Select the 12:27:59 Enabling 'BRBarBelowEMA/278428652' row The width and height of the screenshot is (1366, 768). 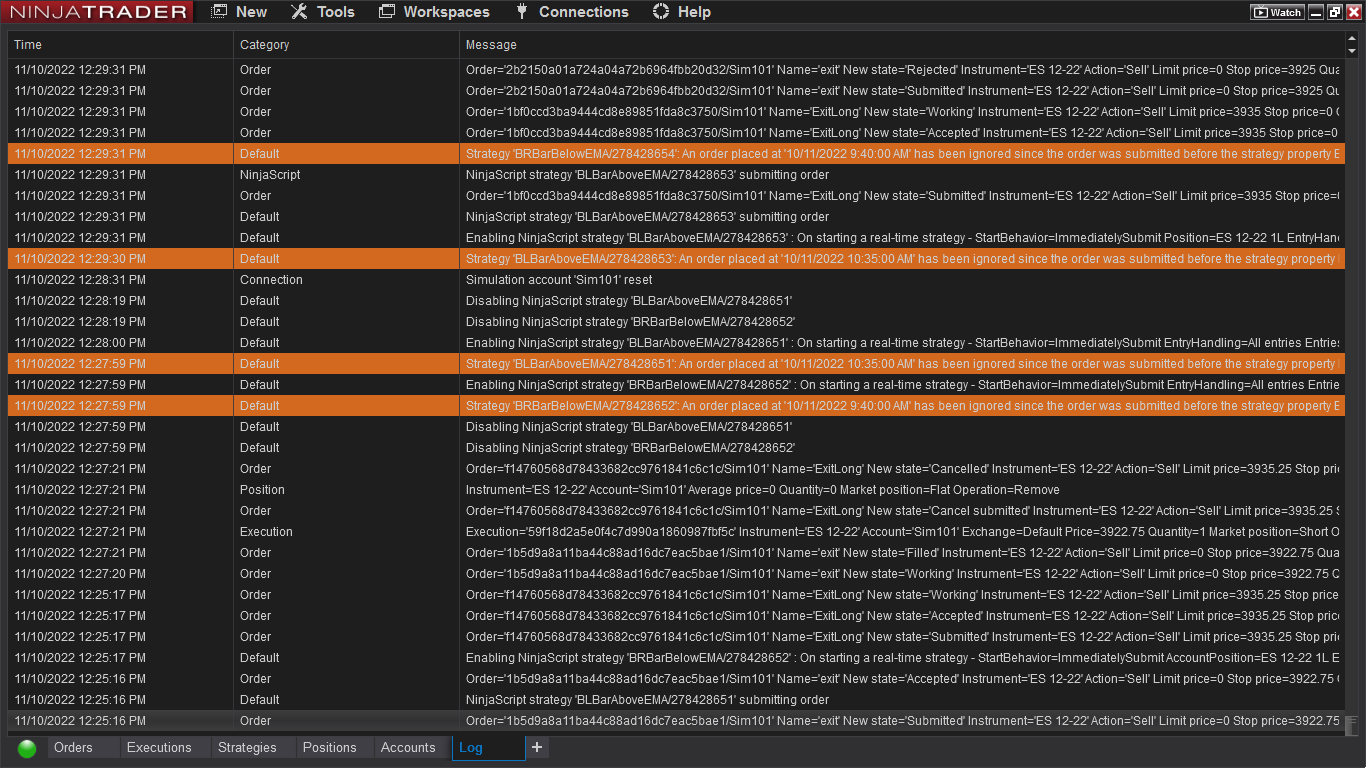[676, 385]
